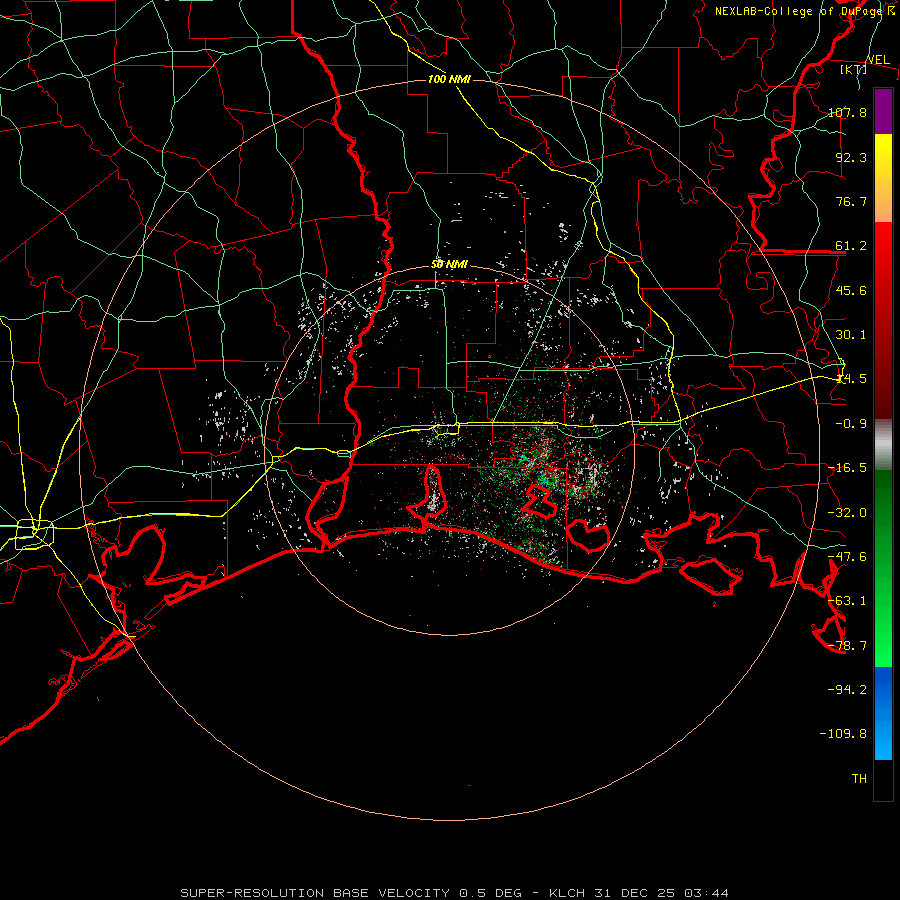The height and width of the screenshot is (900, 900).
Task: Click the 92.3 value on velocity scale
Action: pyautogui.click(x=851, y=157)
